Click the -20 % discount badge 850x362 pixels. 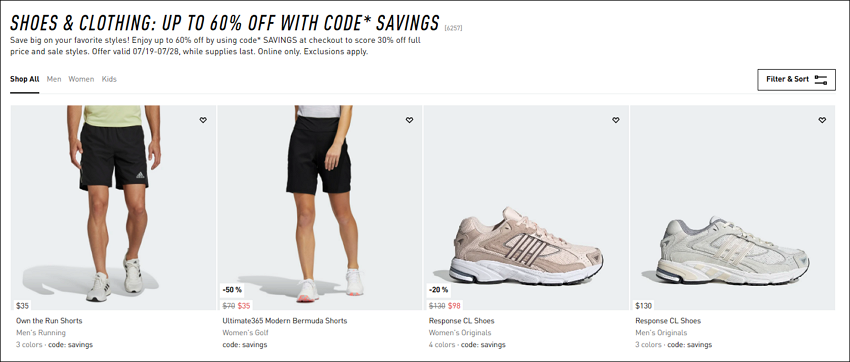pos(438,289)
